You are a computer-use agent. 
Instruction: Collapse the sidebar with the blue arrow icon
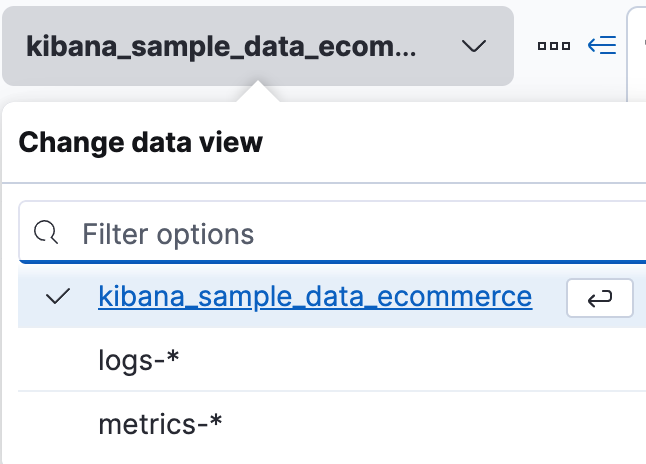pos(602,46)
